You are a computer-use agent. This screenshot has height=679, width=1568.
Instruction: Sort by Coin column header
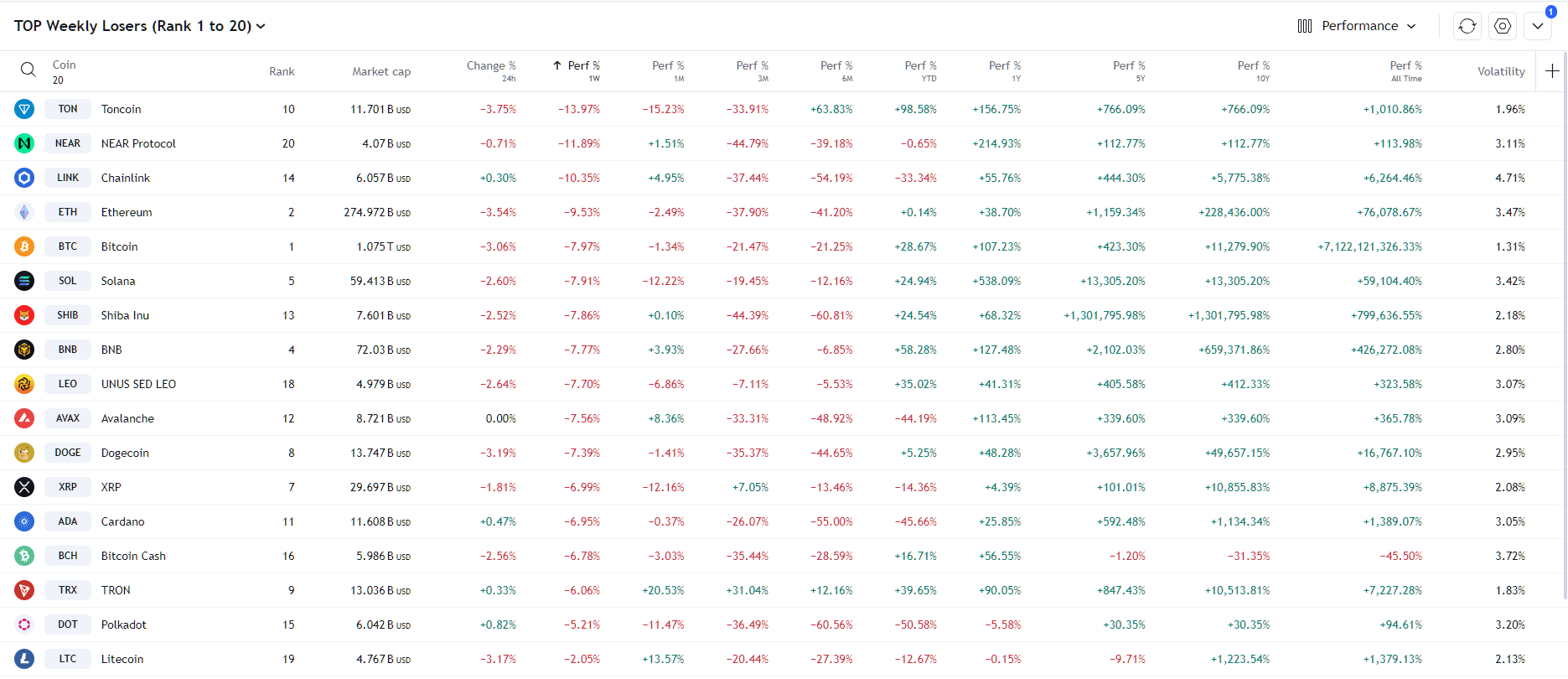coord(64,71)
